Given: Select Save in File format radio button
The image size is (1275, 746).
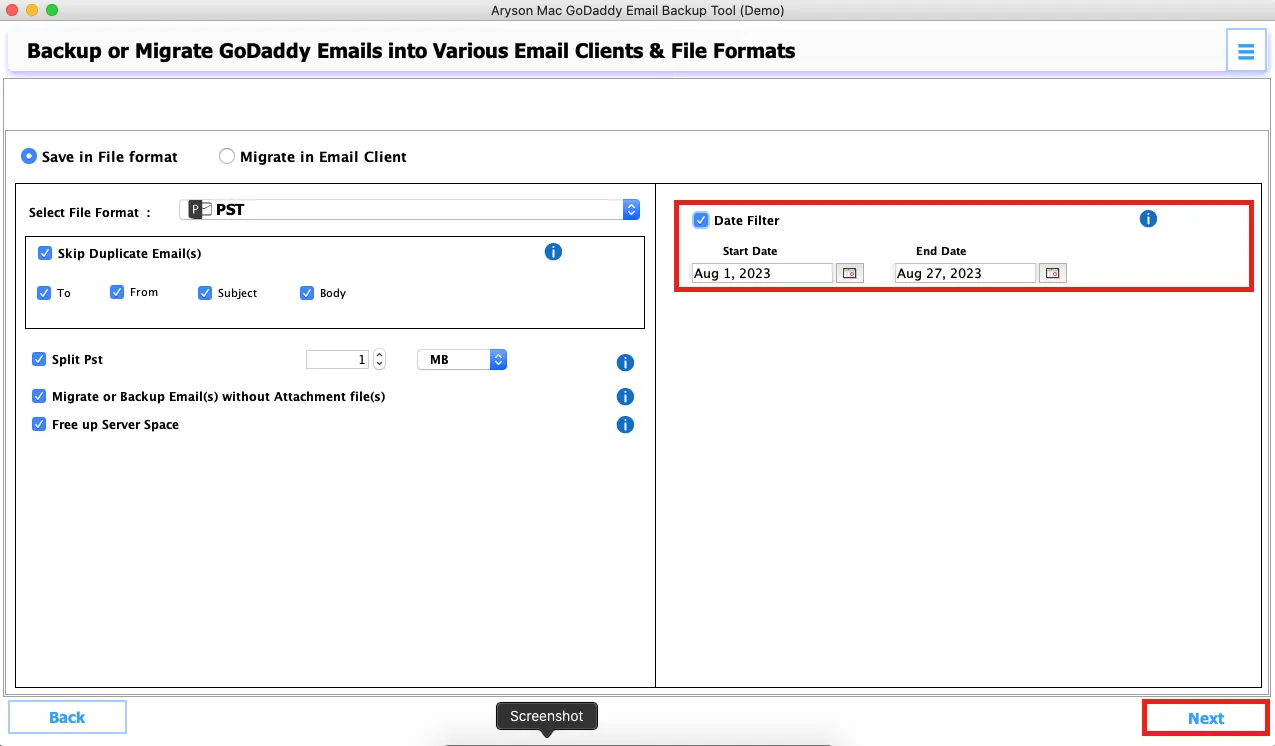Looking at the screenshot, I should (x=29, y=156).
